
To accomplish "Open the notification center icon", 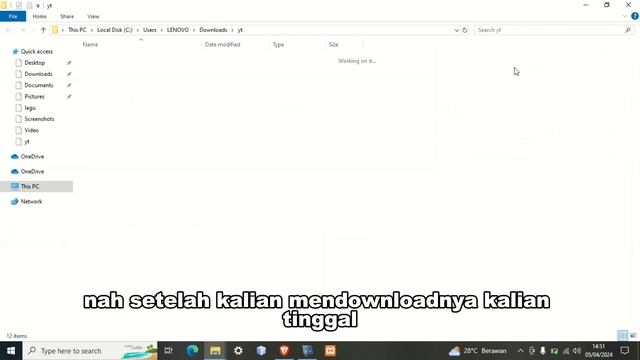I will pos(625,351).
